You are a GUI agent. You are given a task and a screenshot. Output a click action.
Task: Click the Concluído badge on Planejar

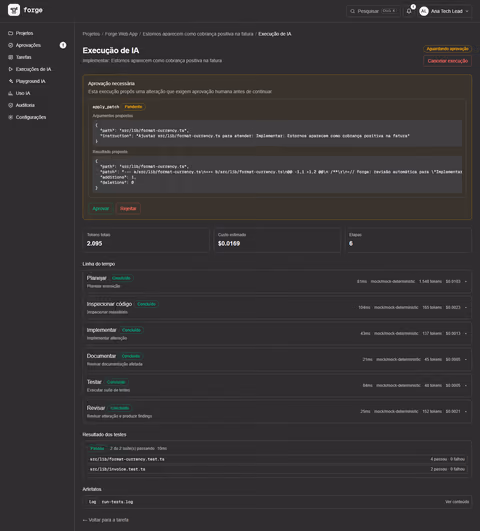pyautogui.click(x=121, y=278)
